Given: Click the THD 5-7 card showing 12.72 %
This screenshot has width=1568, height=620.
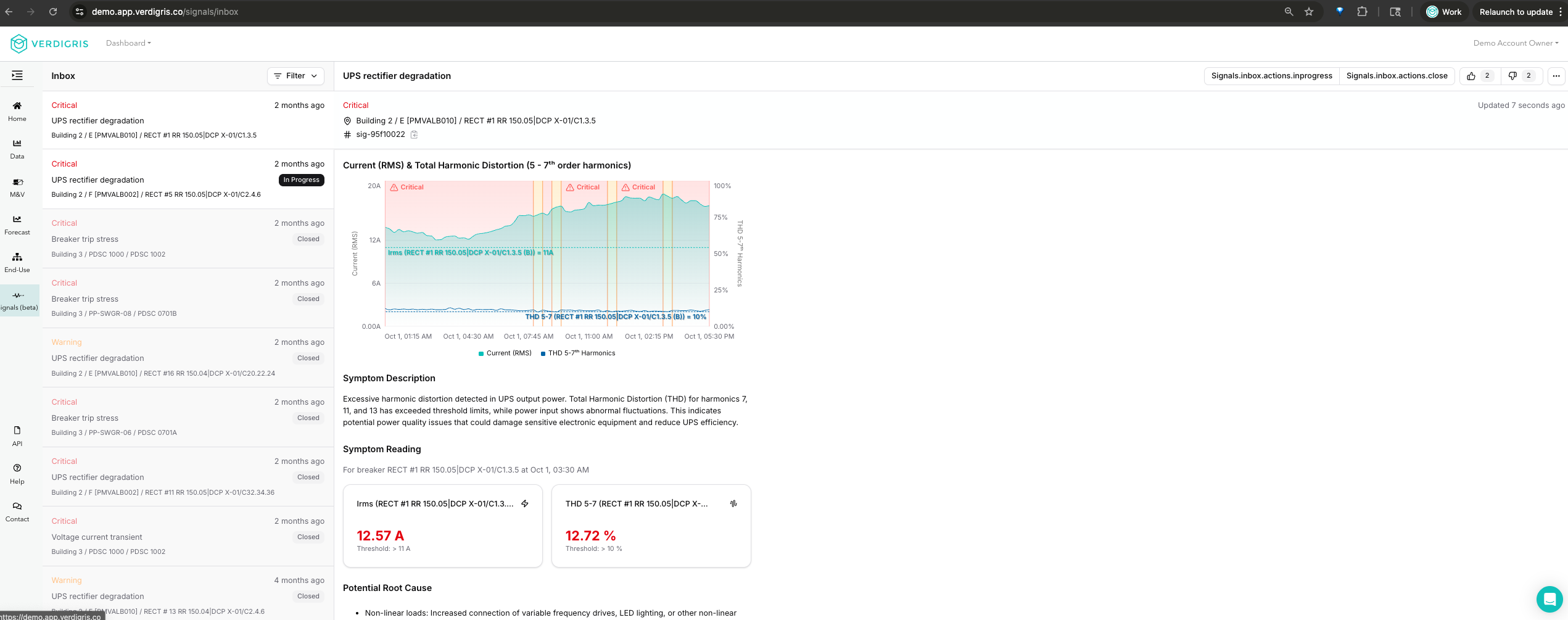Looking at the screenshot, I should 651,526.
